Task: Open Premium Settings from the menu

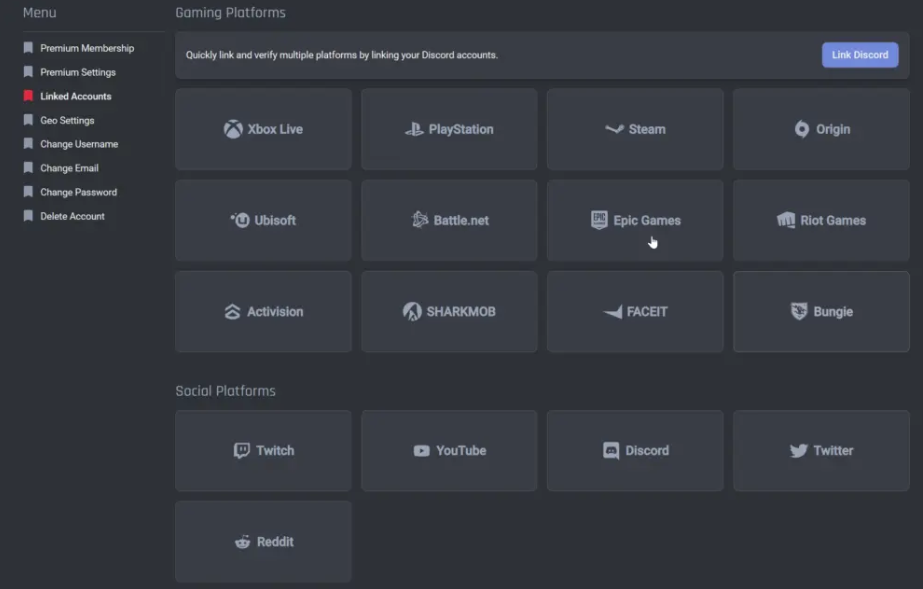Action: click(x=78, y=72)
